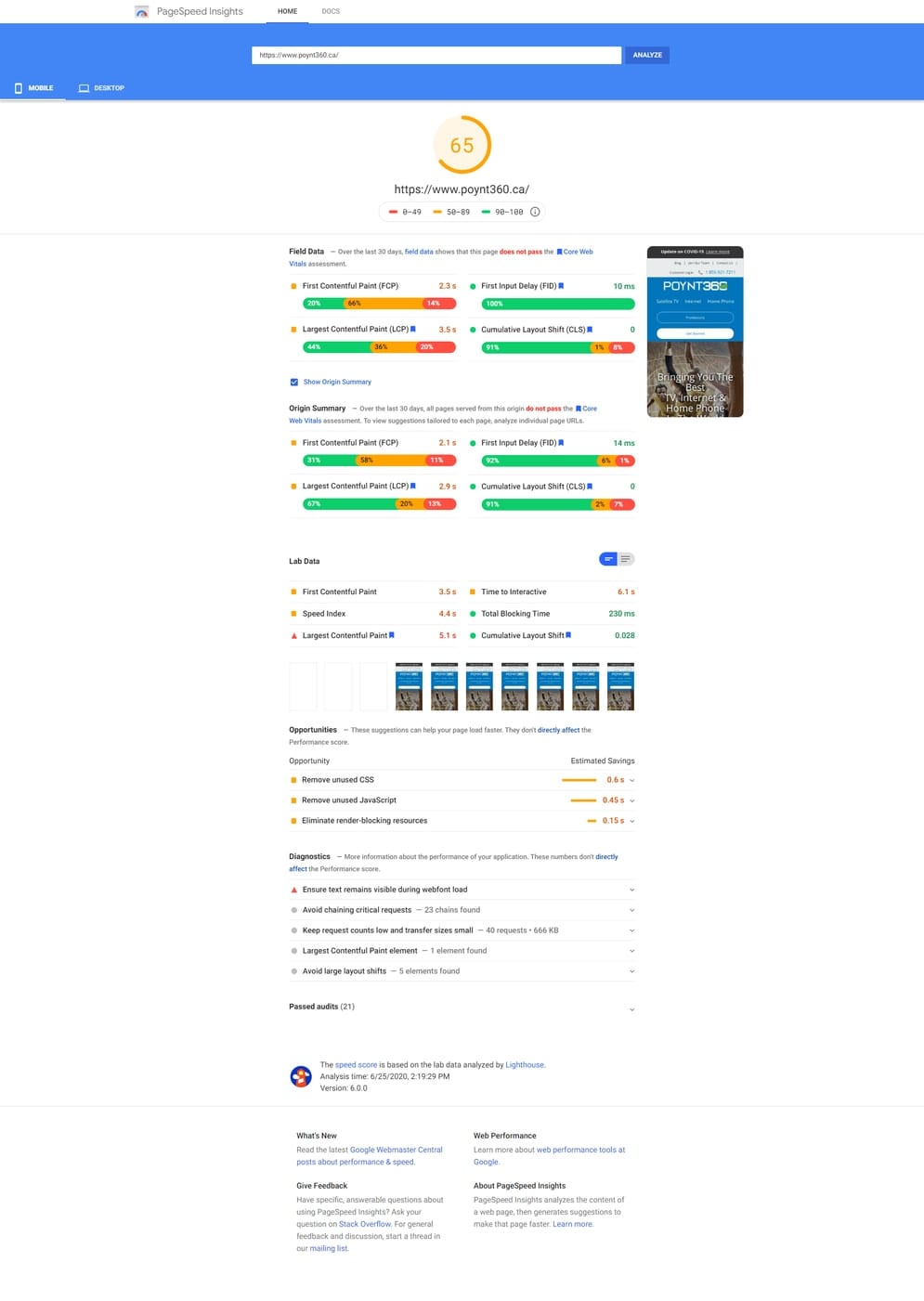The height and width of the screenshot is (1301, 924).
Task: Click bookmark icon beside Lab Data Cumulative Layout Shift
Action: pyautogui.click(x=568, y=635)
